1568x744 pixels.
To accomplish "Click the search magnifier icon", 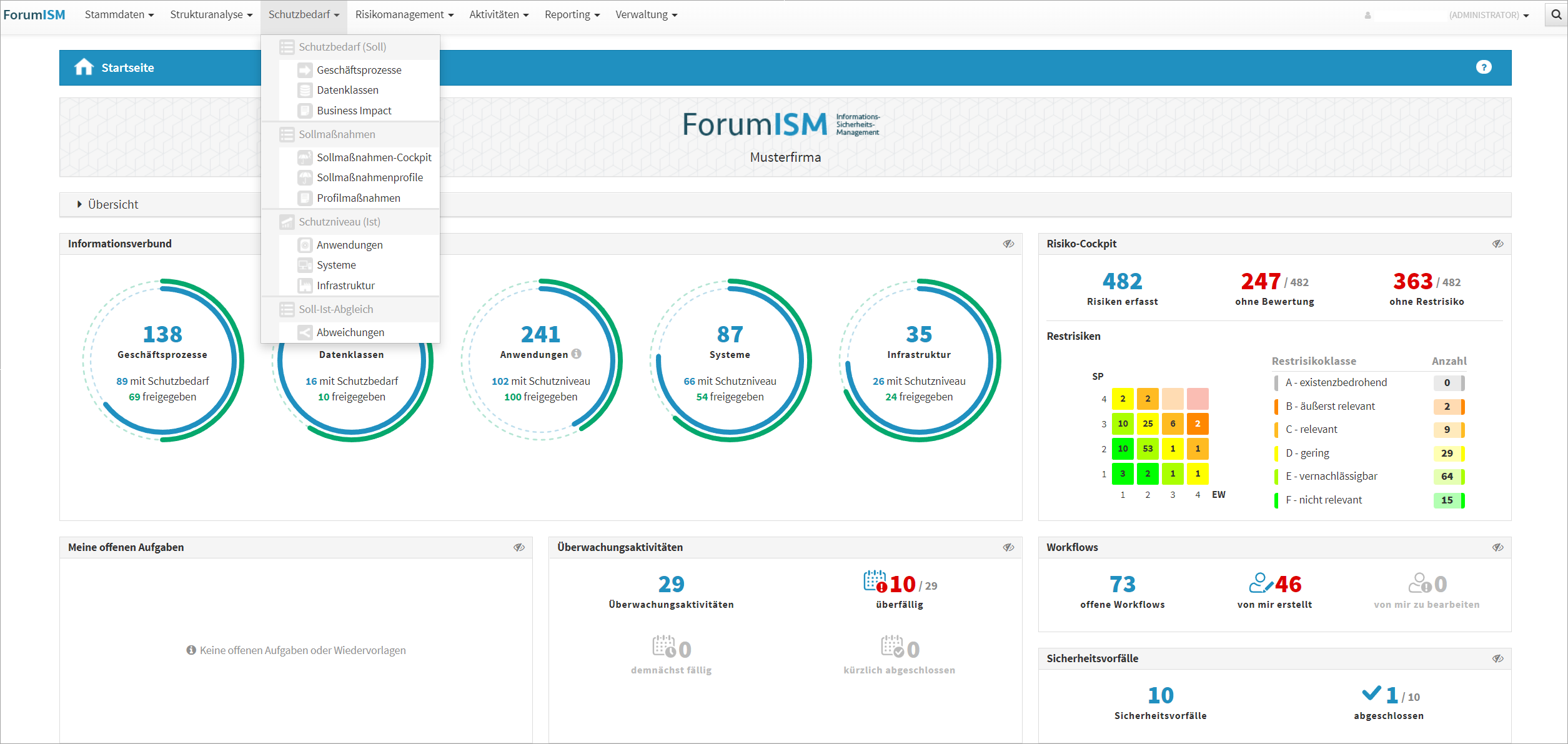I will pyautogui.click(x=1556, y=14).
